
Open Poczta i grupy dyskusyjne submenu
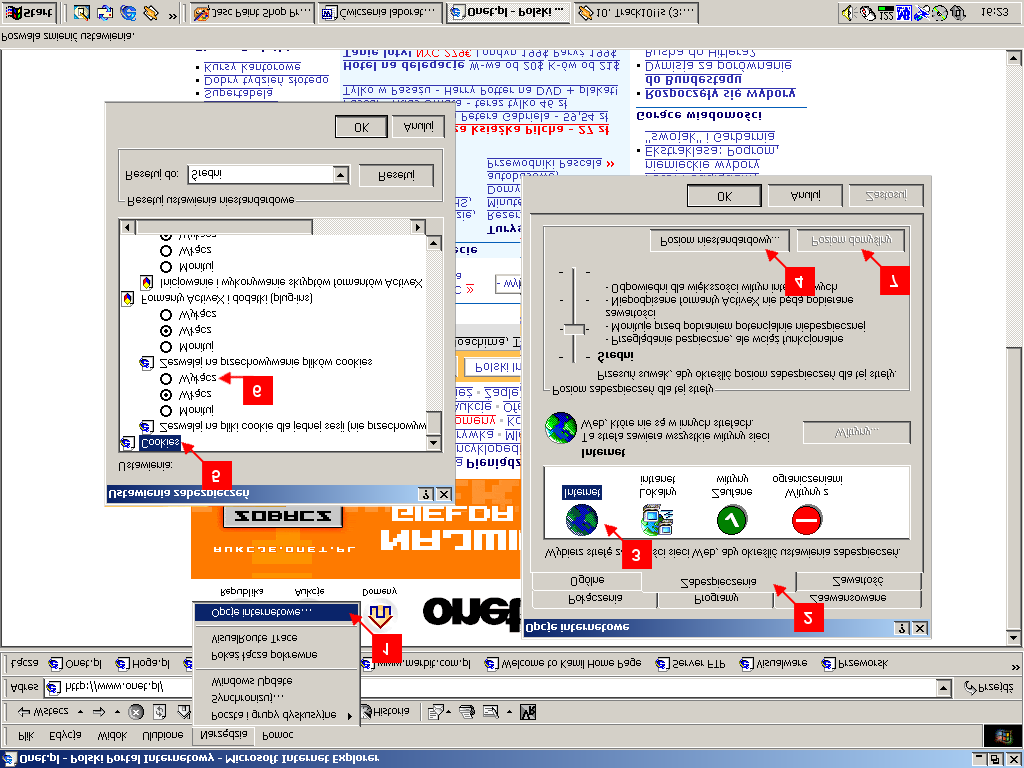tap(277, 716)
